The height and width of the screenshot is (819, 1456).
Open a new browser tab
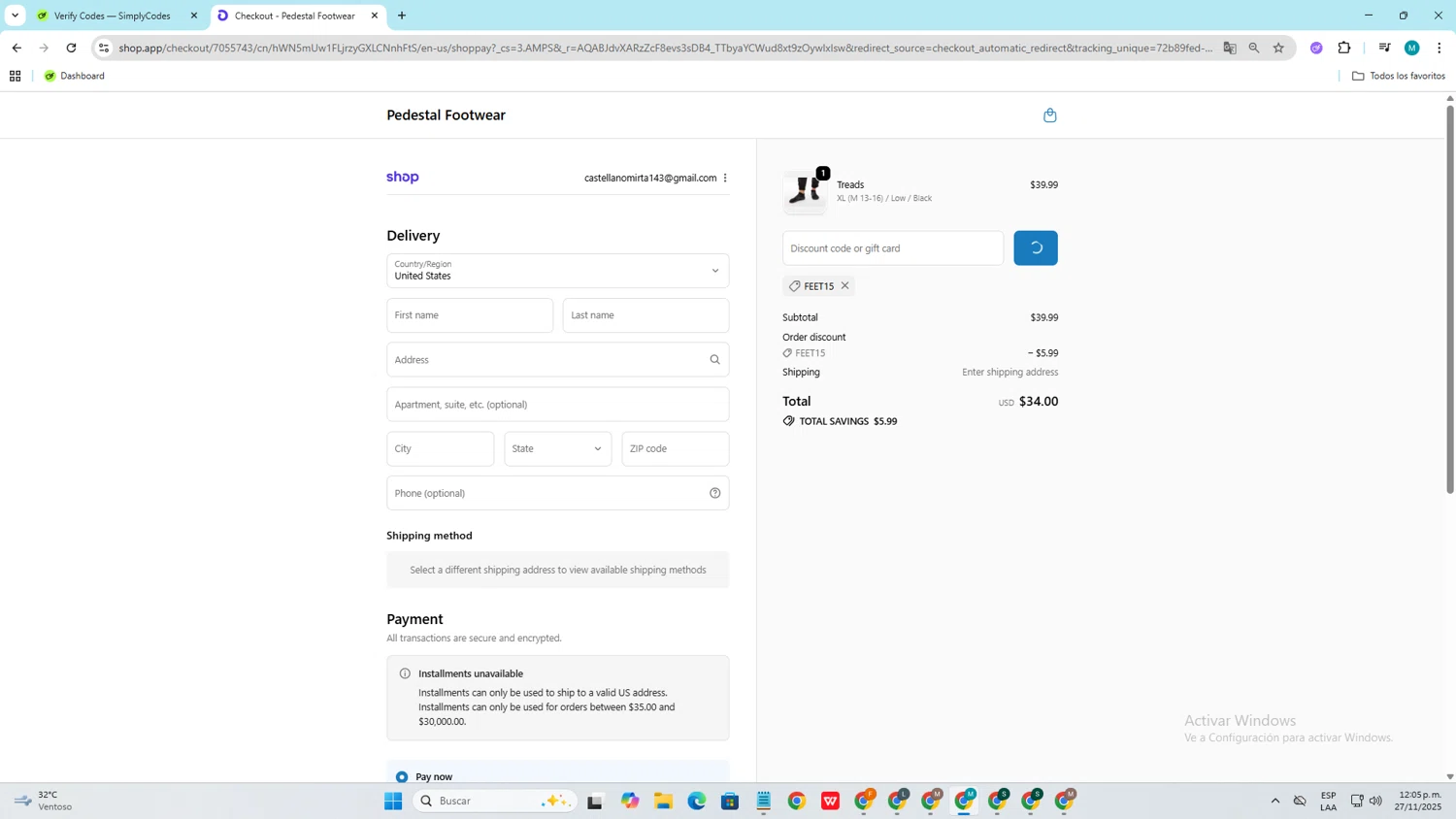click(402, 16)
